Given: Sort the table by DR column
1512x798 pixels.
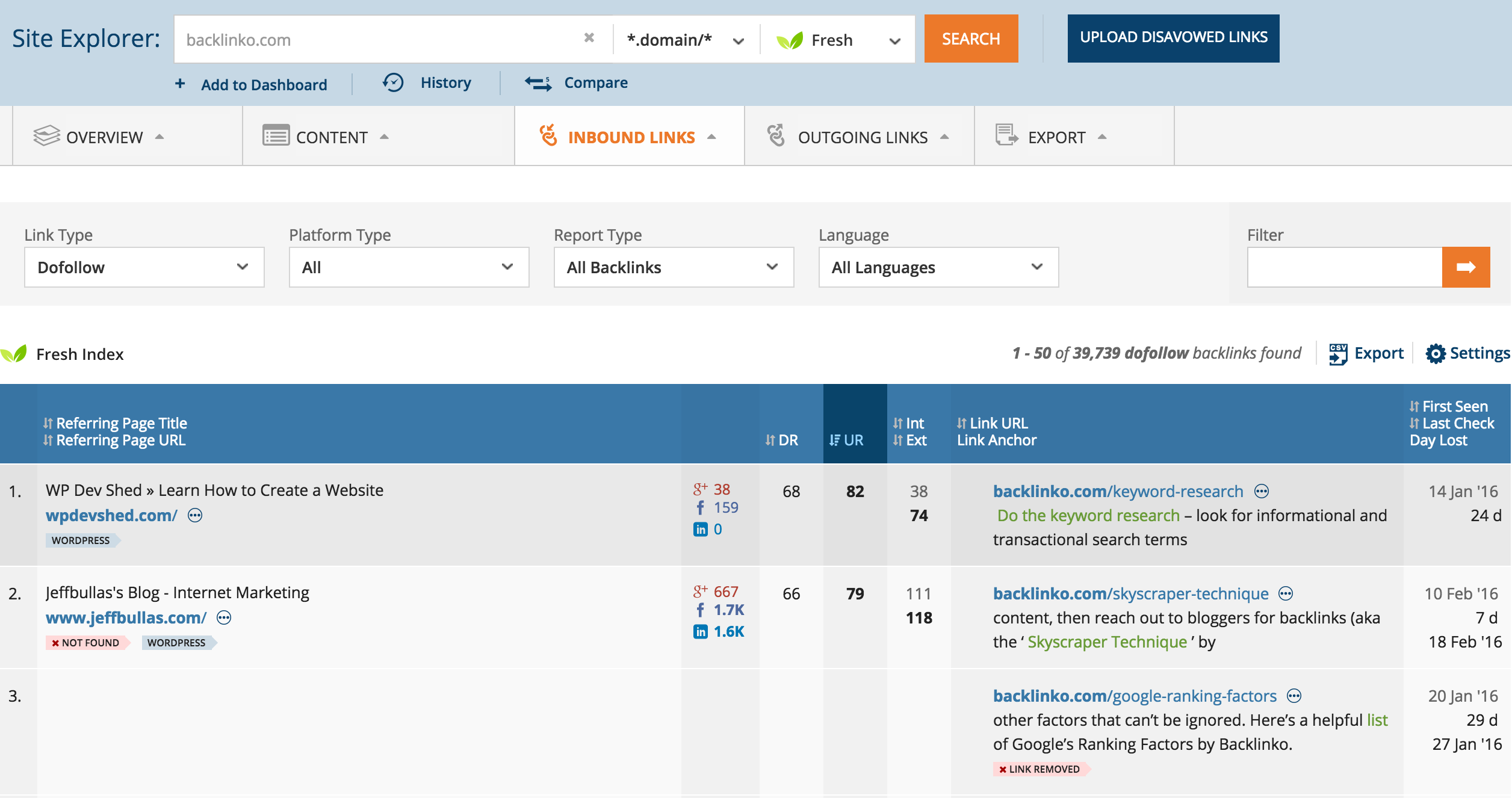Looking at the screenshot, I should (781, 440).
